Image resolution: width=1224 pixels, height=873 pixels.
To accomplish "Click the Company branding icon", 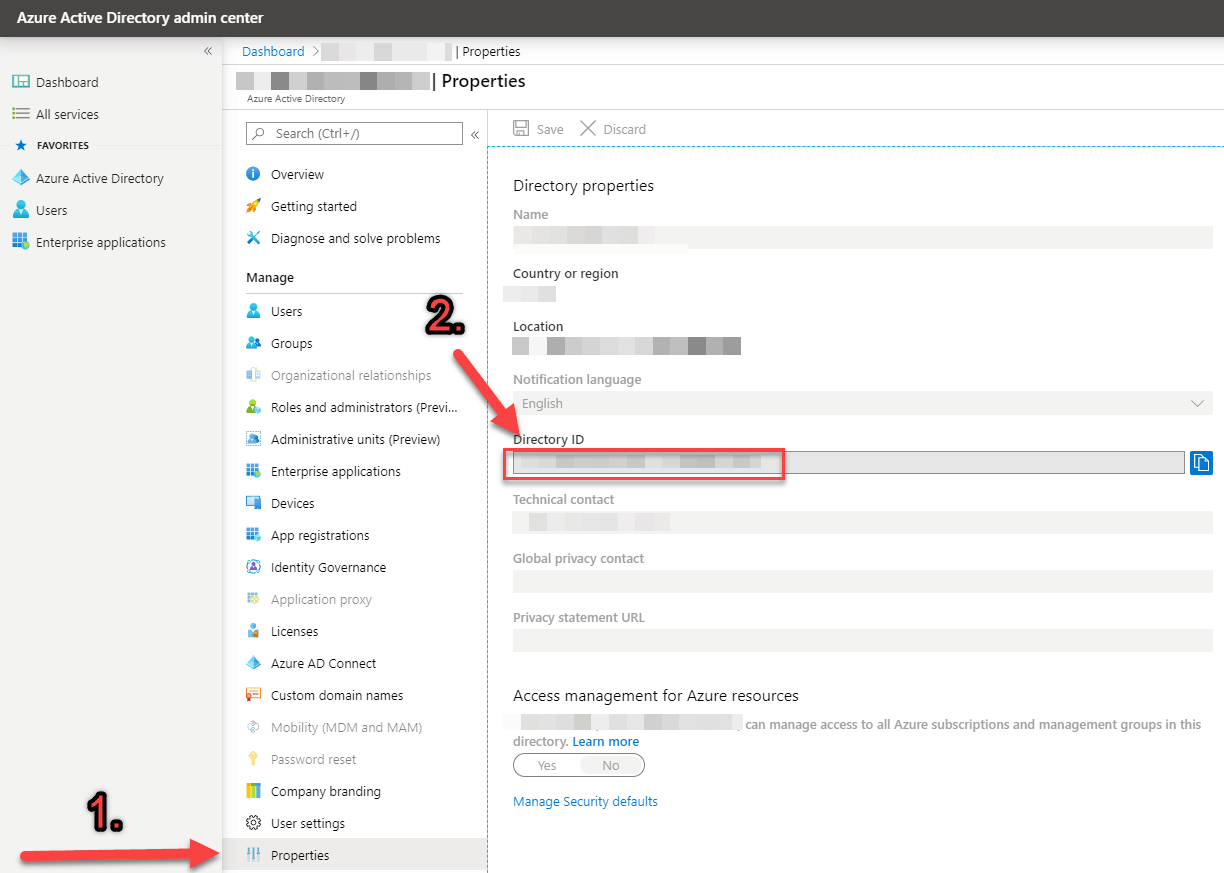I will click(254, 791).
